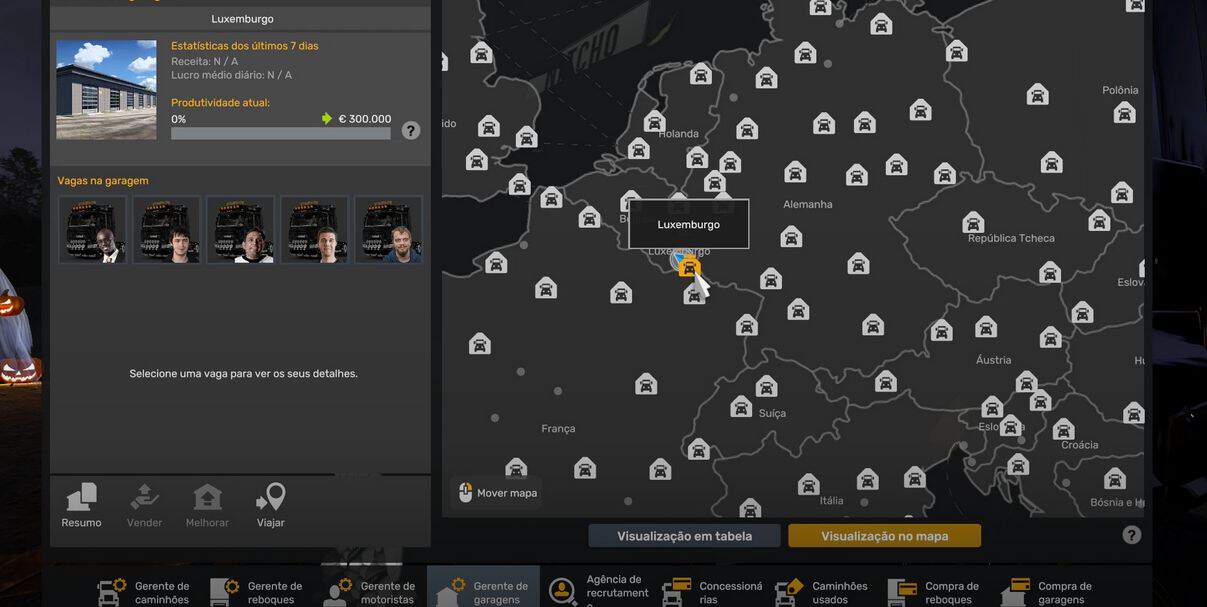Open help next to productivity bar
The height and width of the screenshot is (607, 1207).
[411, 130]
